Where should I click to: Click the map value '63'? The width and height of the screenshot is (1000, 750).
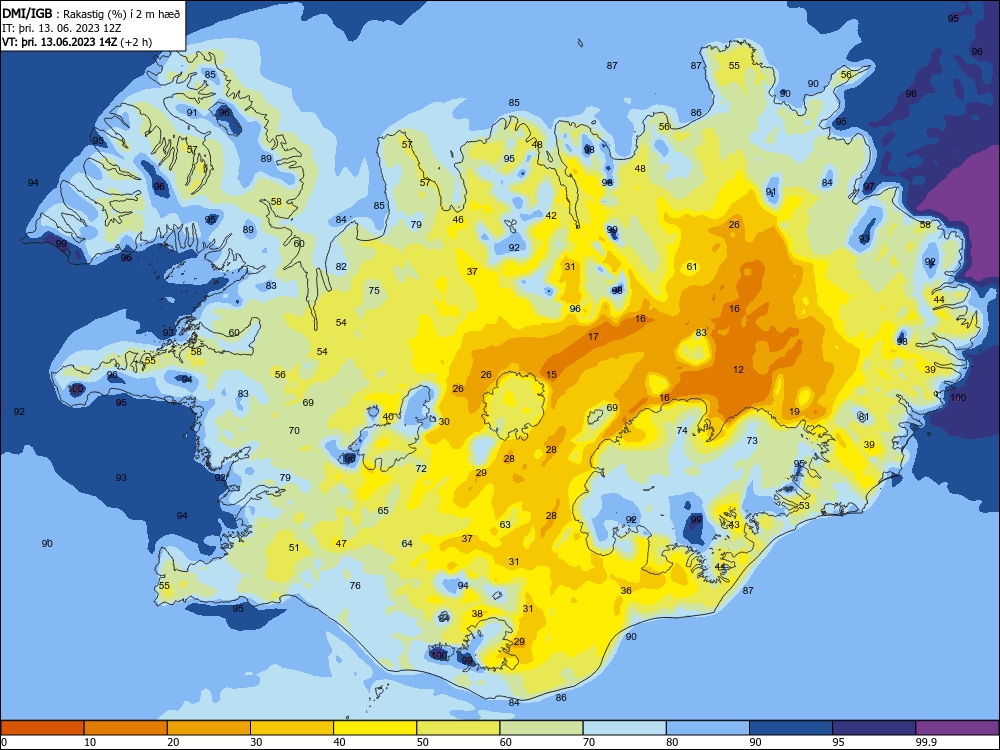(505, 524)
